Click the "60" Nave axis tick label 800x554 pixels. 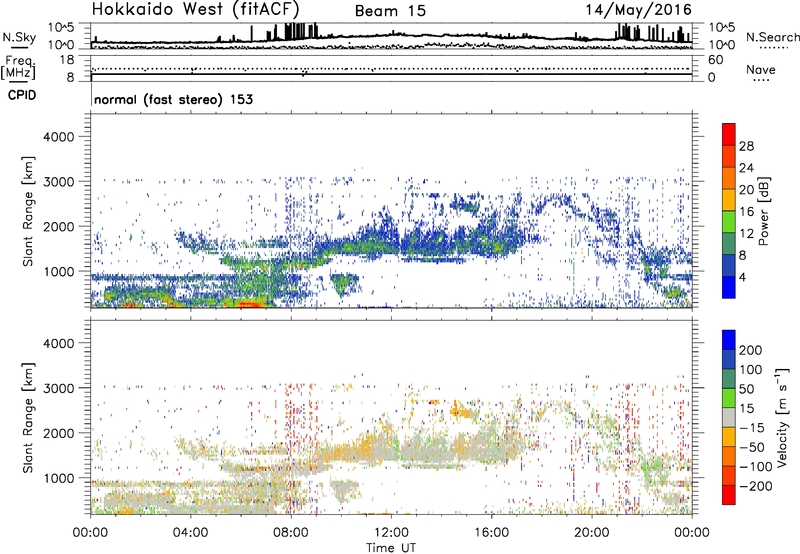coord(715,60)
